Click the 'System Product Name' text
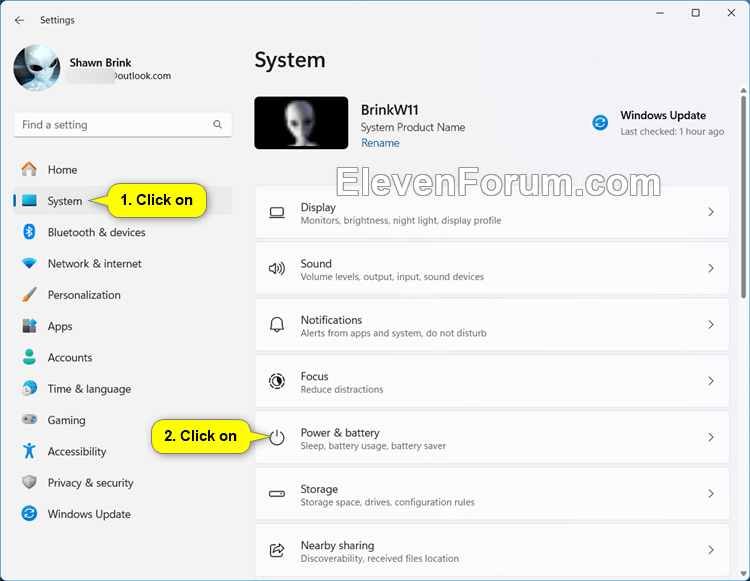Viewport: 750px width, 581px height. tap(412, 127)
